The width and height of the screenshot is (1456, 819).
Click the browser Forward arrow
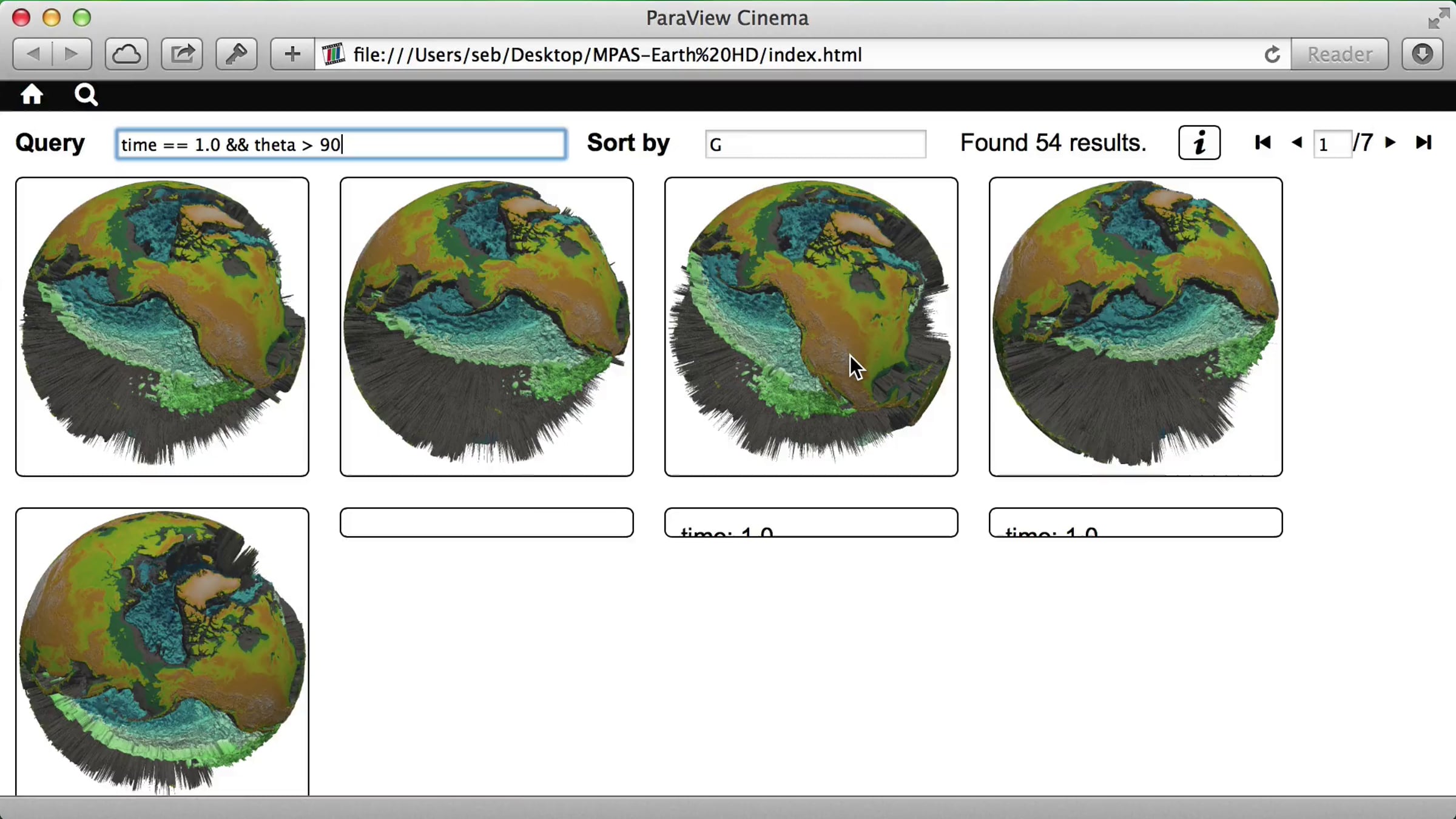pos(72,55)
